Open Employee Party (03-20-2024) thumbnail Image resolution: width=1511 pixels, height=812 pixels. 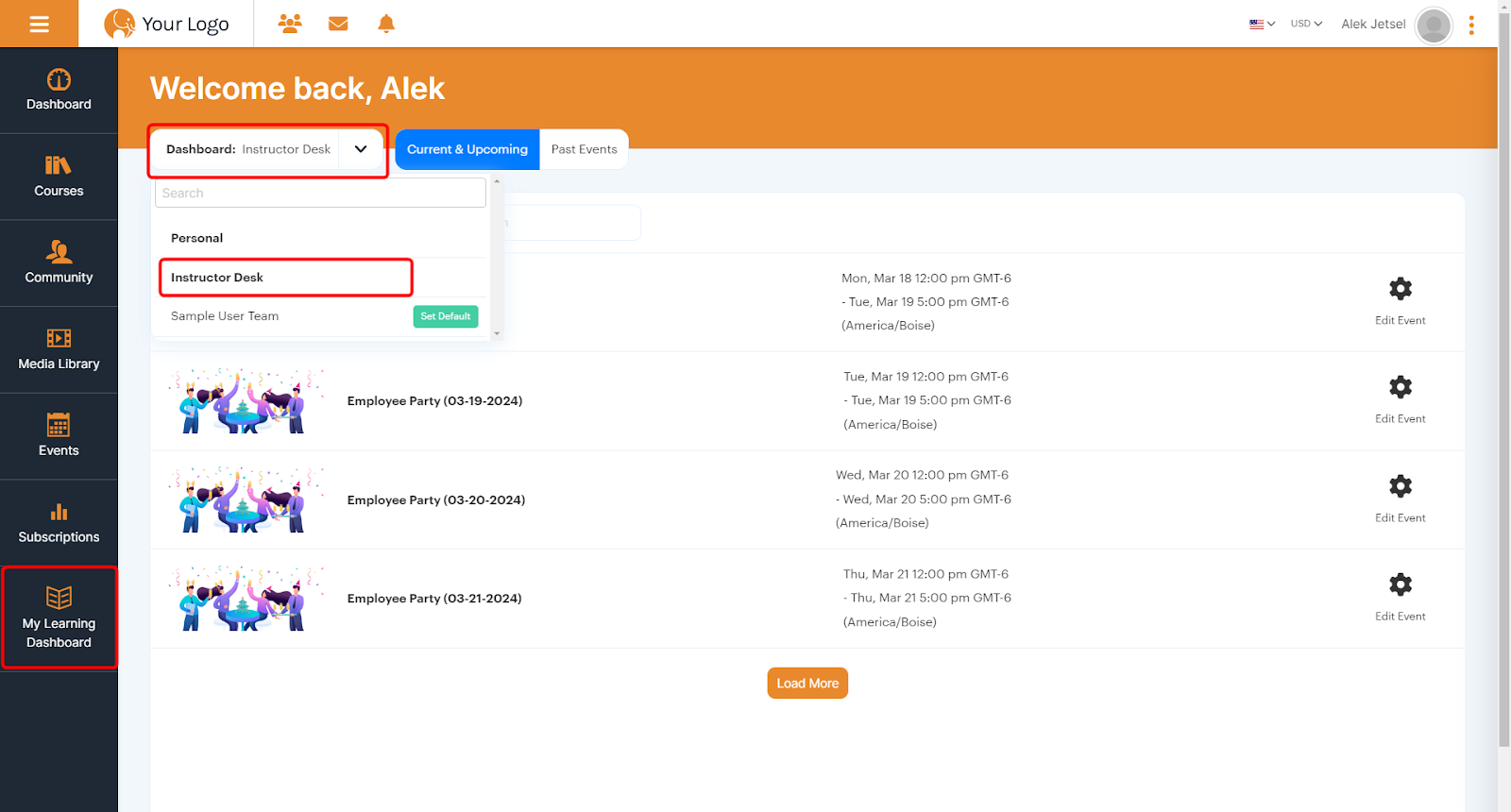click(x=246, y=499)
